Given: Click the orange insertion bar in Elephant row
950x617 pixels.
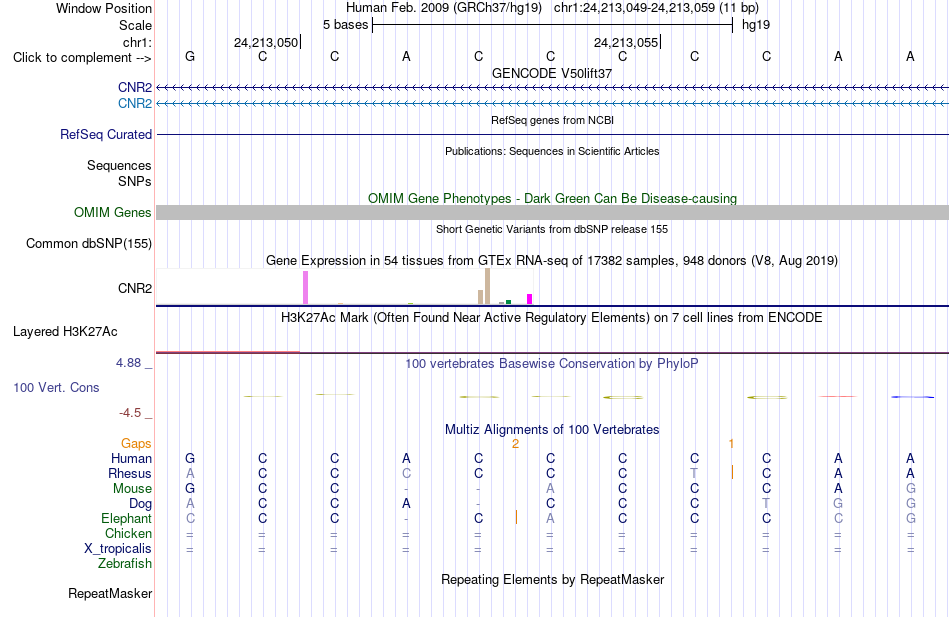Looking at the screenshot, I should click(516, 517).
